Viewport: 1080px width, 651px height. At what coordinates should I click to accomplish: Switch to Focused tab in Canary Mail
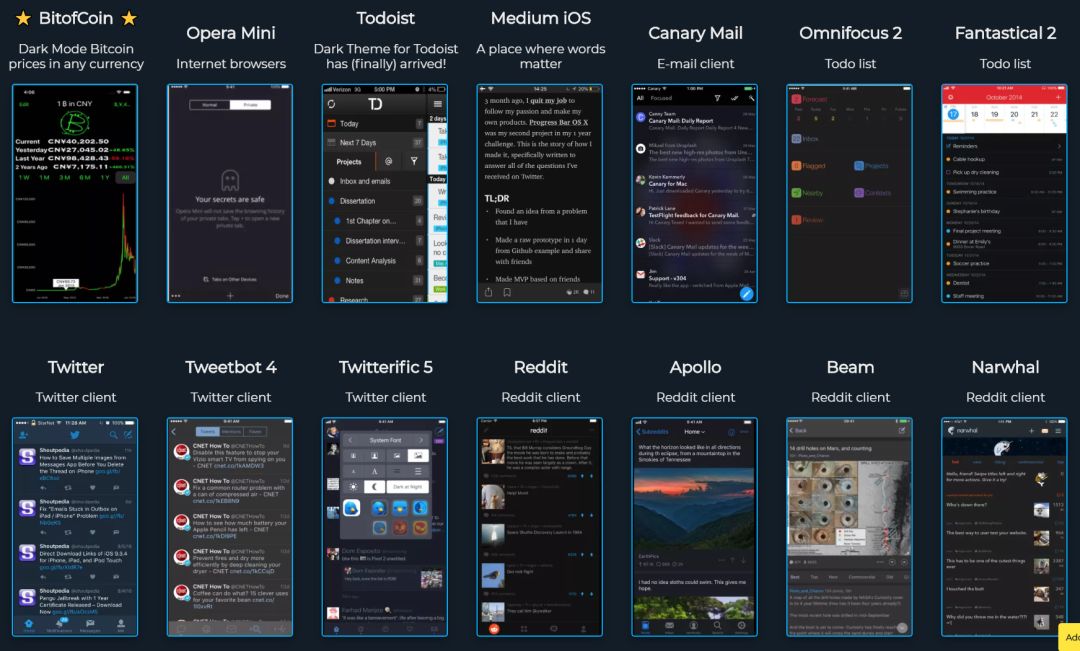(661, 98)
